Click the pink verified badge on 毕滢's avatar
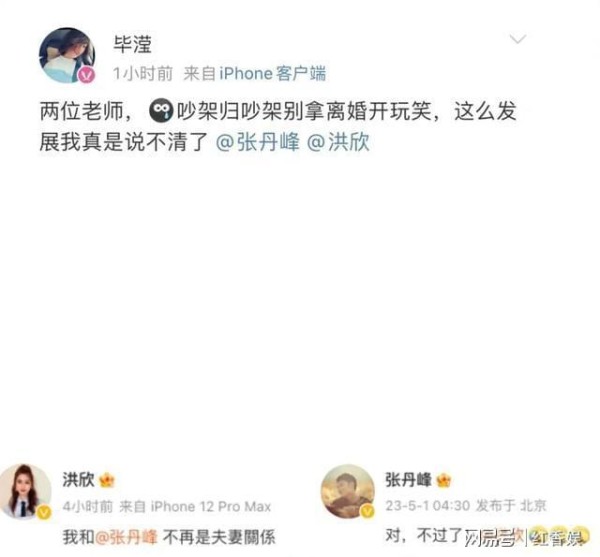 (87, 75)
